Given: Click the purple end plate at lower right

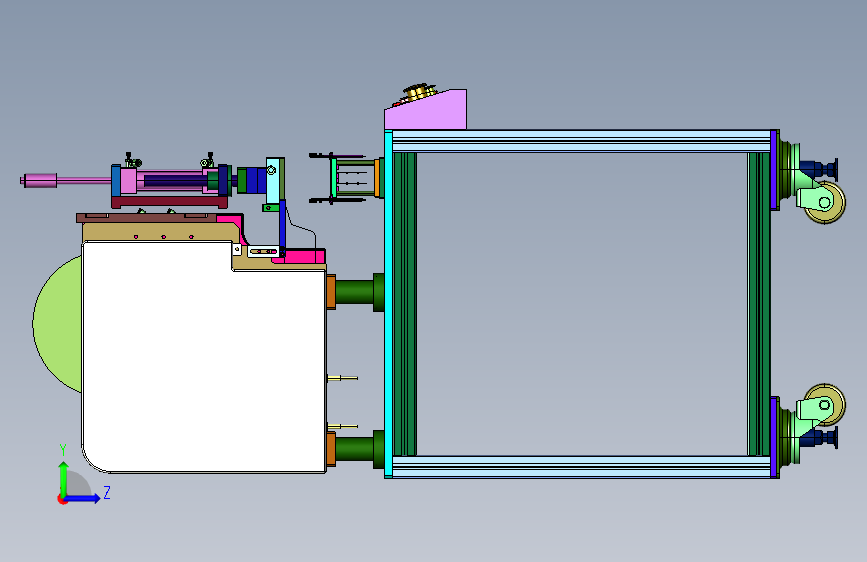Looking at the screenshot, I should [774, 437].
